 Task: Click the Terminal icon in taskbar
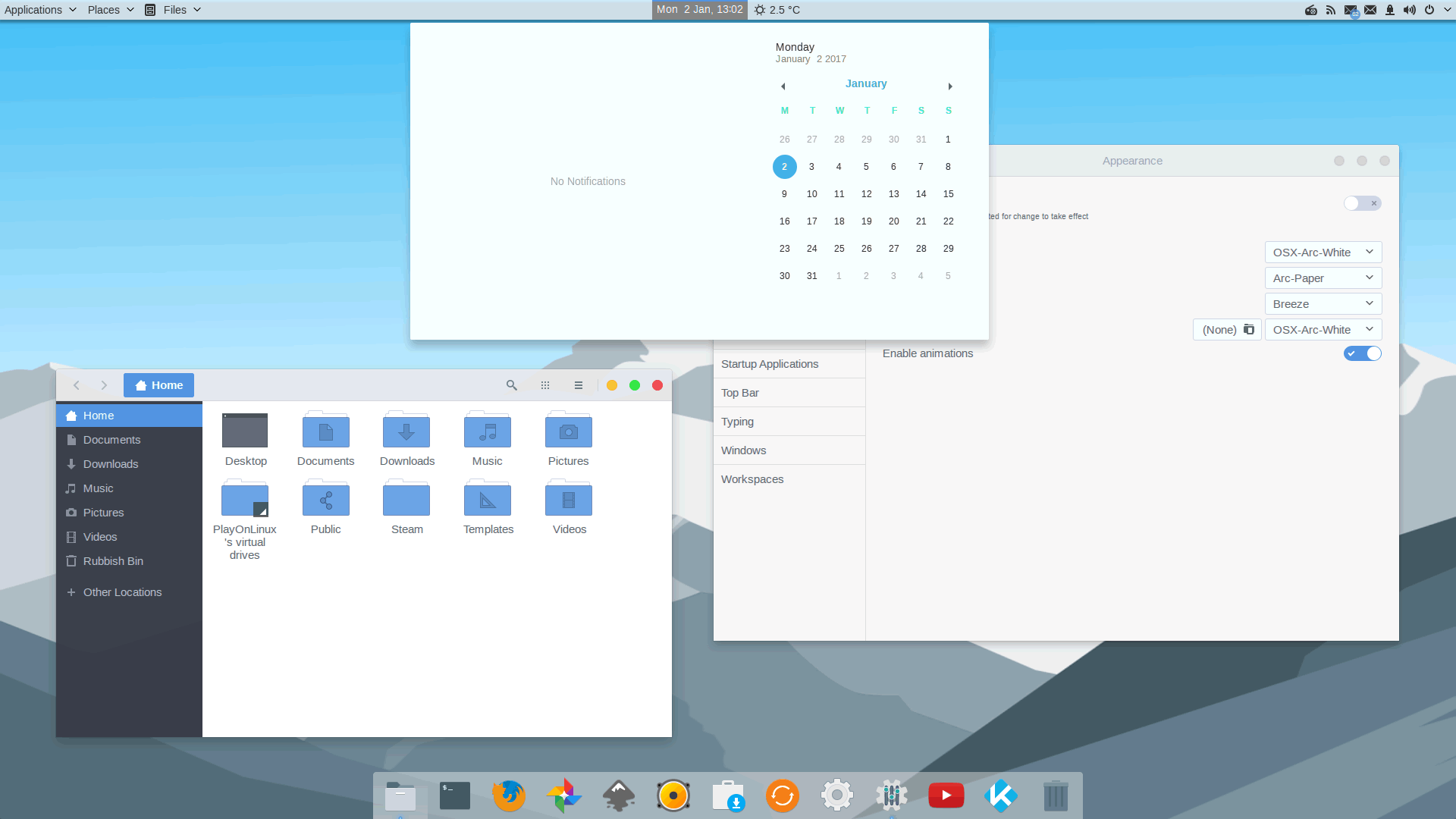tap(454, 795)
